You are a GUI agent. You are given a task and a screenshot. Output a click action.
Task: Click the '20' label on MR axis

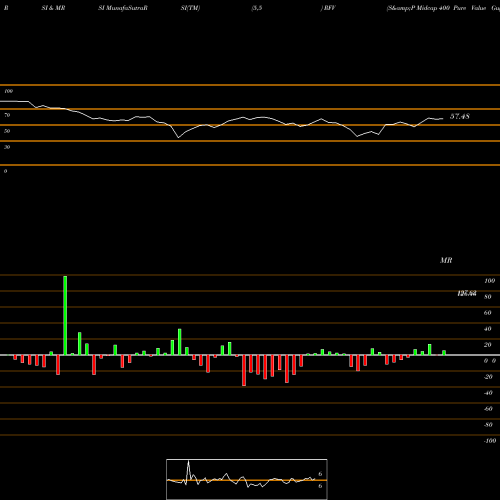(x=488, y=345)
